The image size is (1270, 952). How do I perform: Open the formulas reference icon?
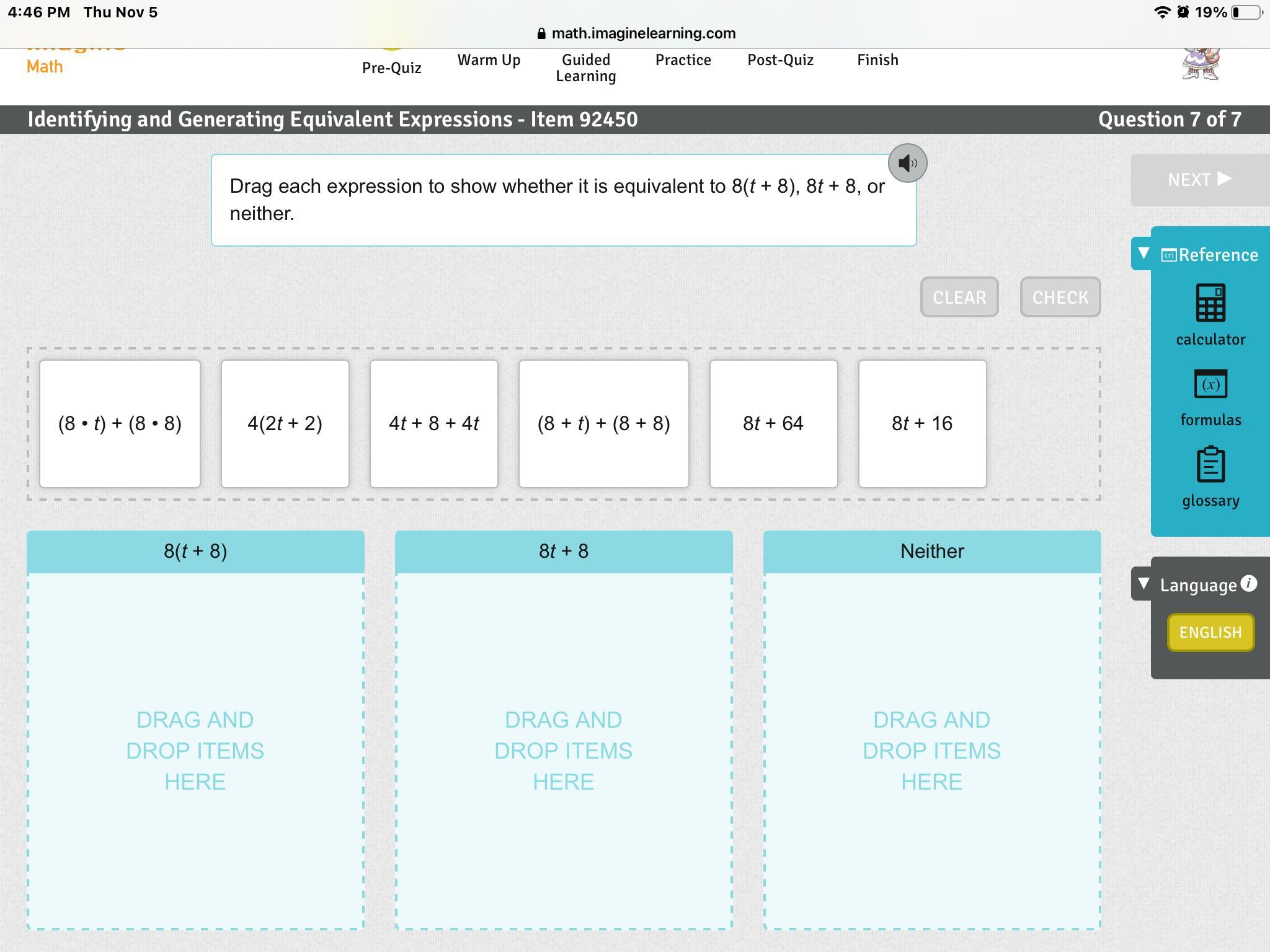1210,384
